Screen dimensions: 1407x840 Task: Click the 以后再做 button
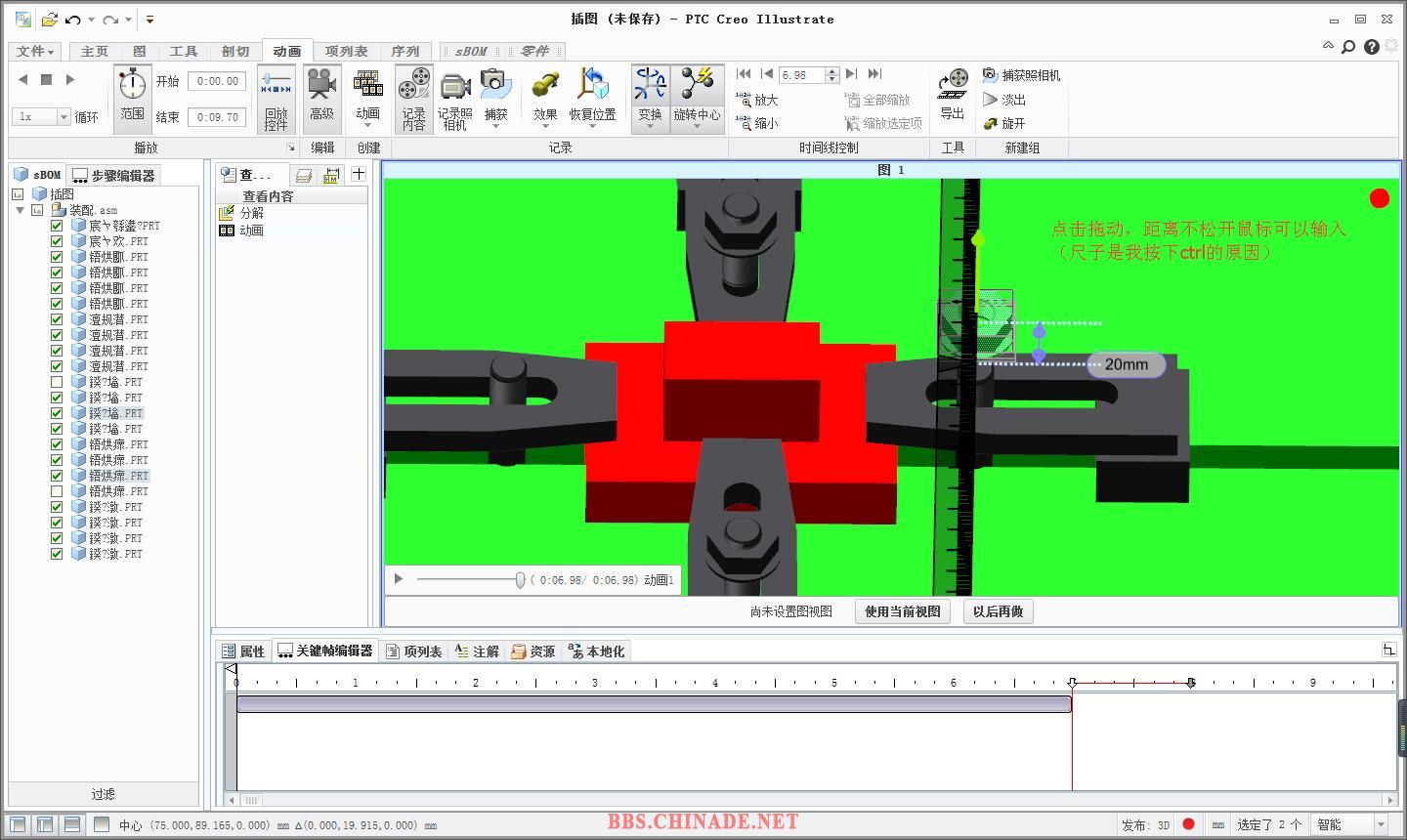[x=998, y=611]
